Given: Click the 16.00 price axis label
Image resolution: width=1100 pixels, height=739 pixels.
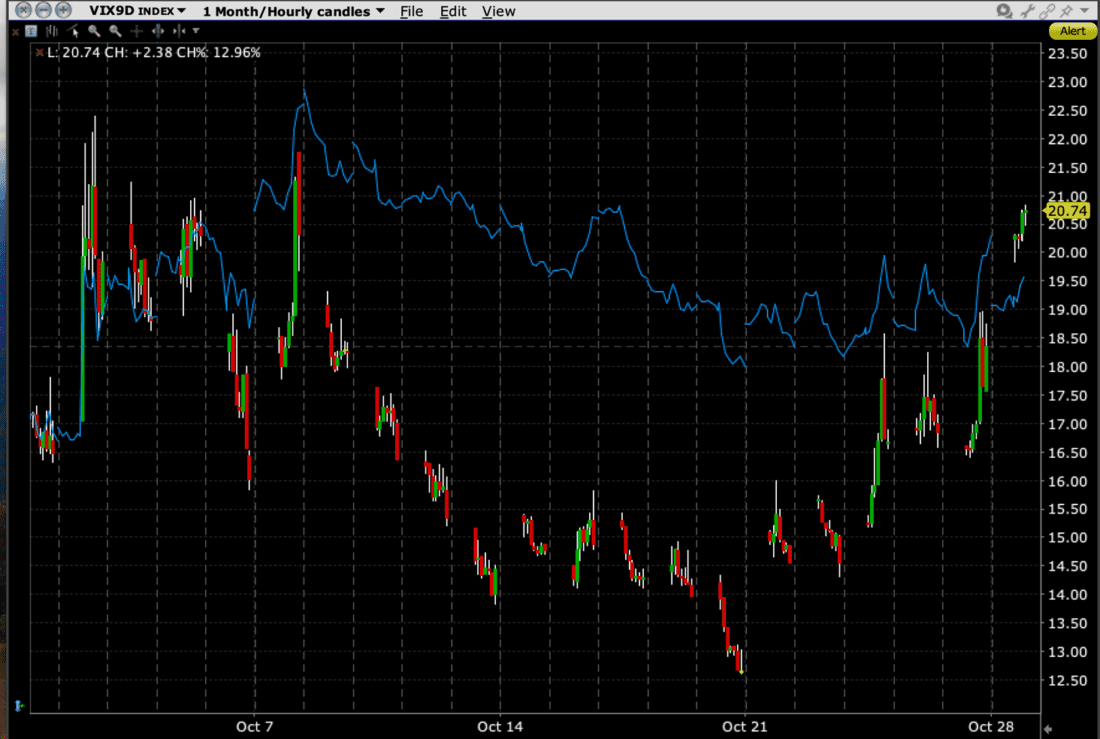Looking at the screenshot, I should coord(1067,481).
